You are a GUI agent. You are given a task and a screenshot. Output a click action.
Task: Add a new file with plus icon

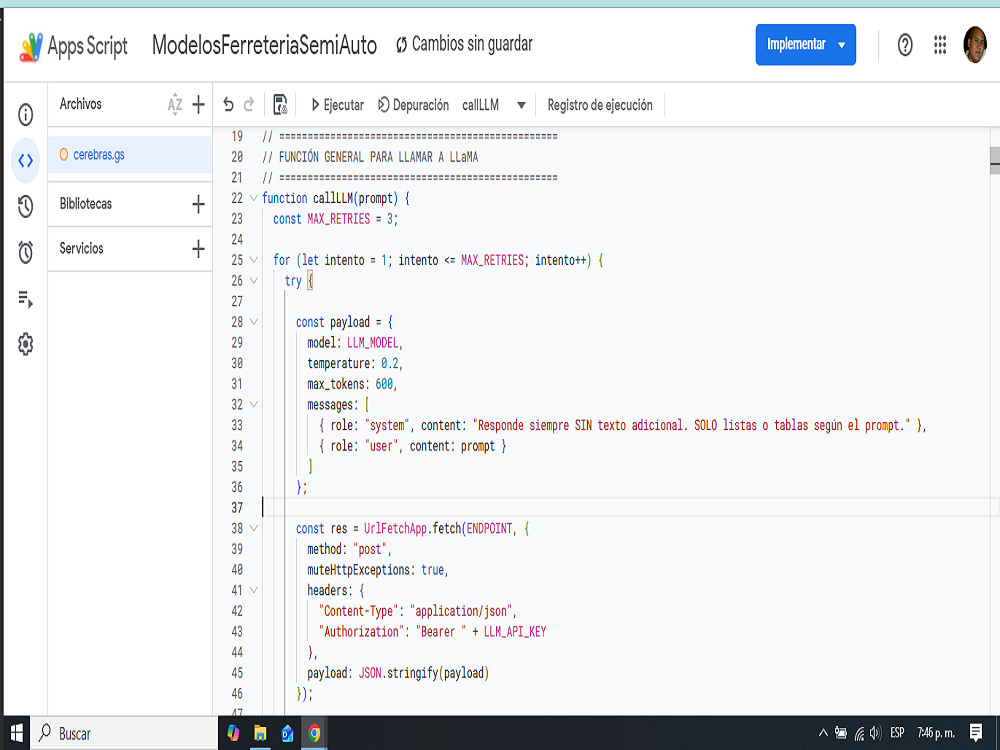click(x=198, y=104)
